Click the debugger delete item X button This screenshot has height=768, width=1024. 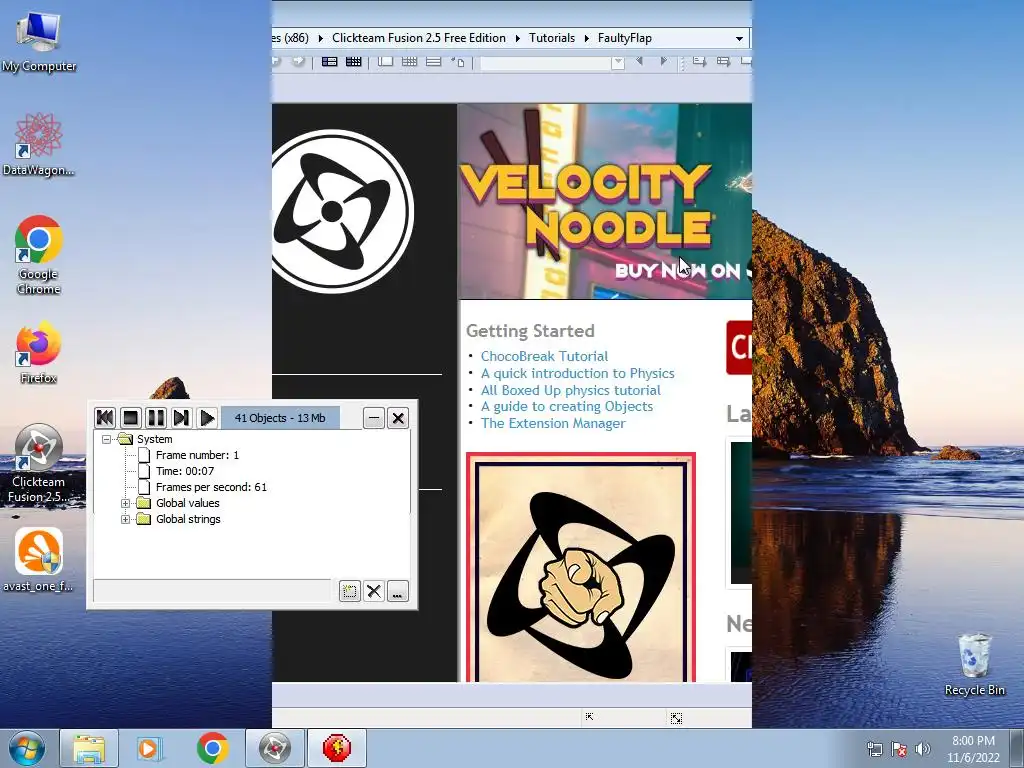pos(374,592)
